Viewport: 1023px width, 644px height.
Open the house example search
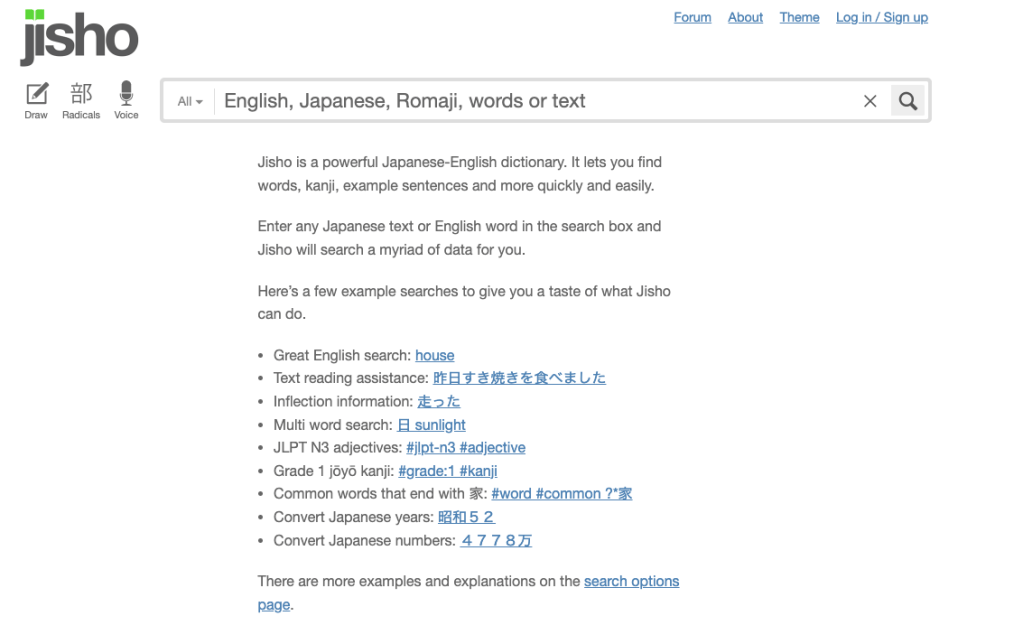[434, 355]
